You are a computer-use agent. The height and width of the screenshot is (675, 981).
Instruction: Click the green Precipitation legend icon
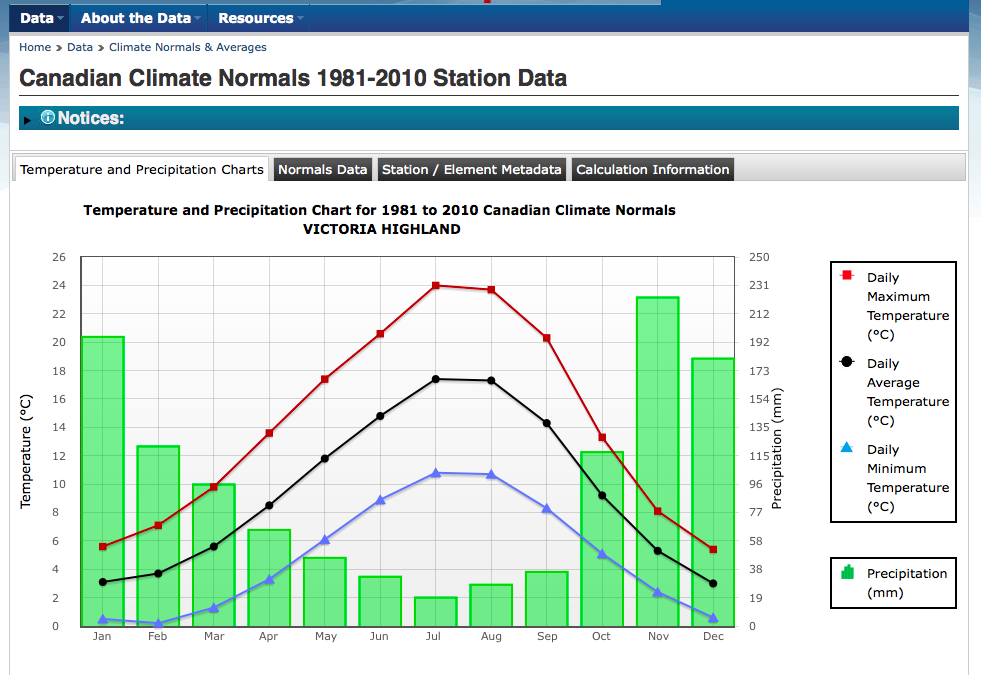coord(847,572)
